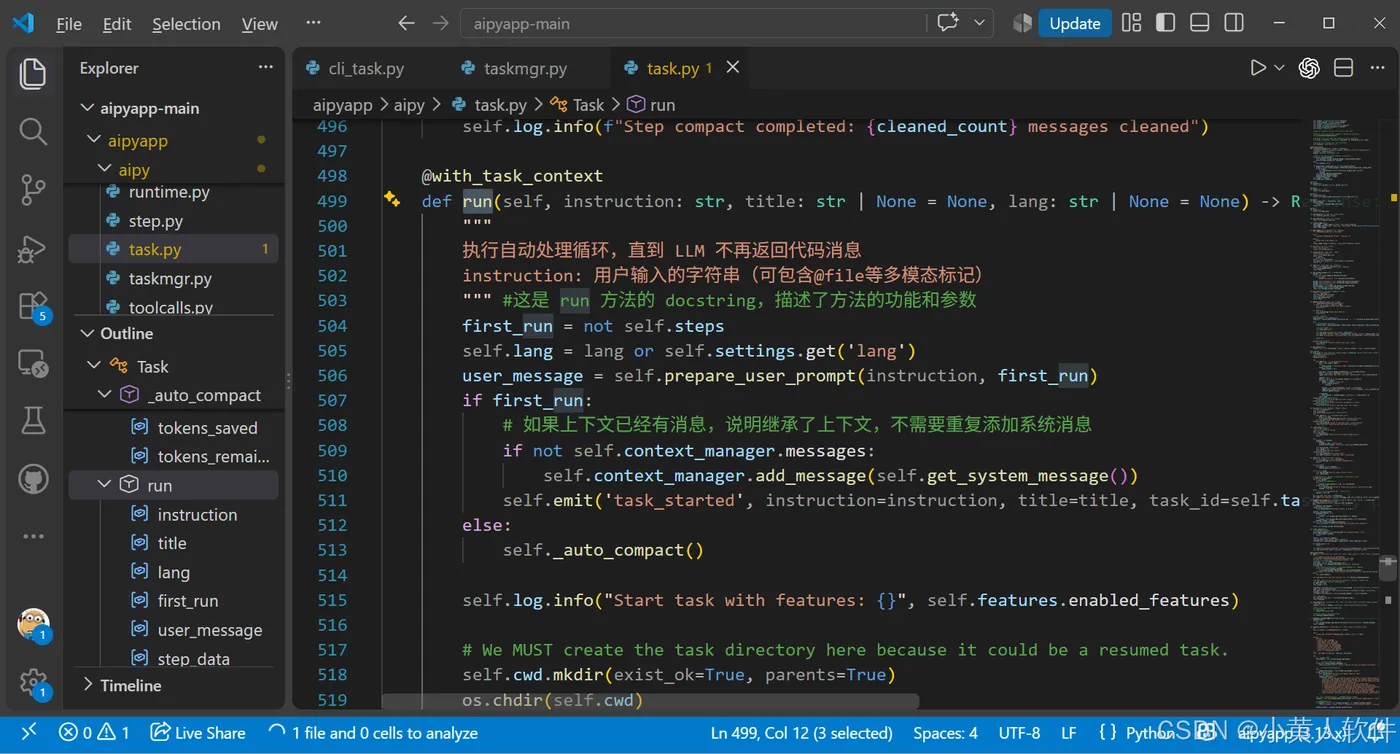Collapse the aipyapp-main root folder
The height and width of the screenshot is (754, 1400).
(x=86, y=108)
